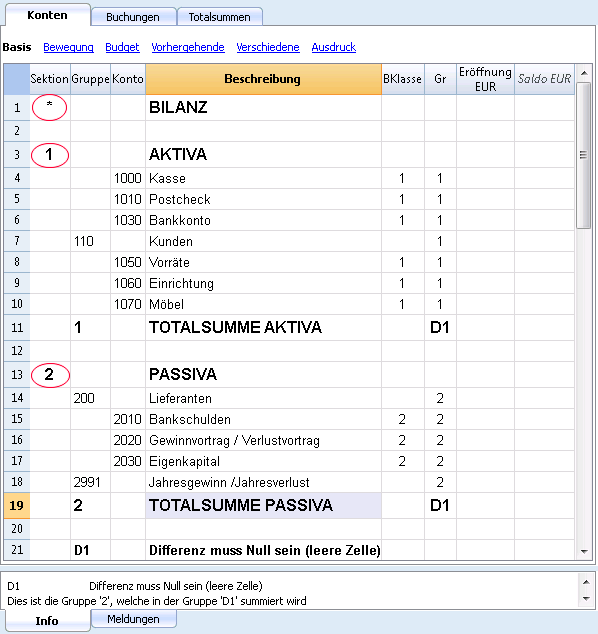Click the Eröffnung EUR column header
The width and height of the screenshot is (598, 634).
click(485, 79)
